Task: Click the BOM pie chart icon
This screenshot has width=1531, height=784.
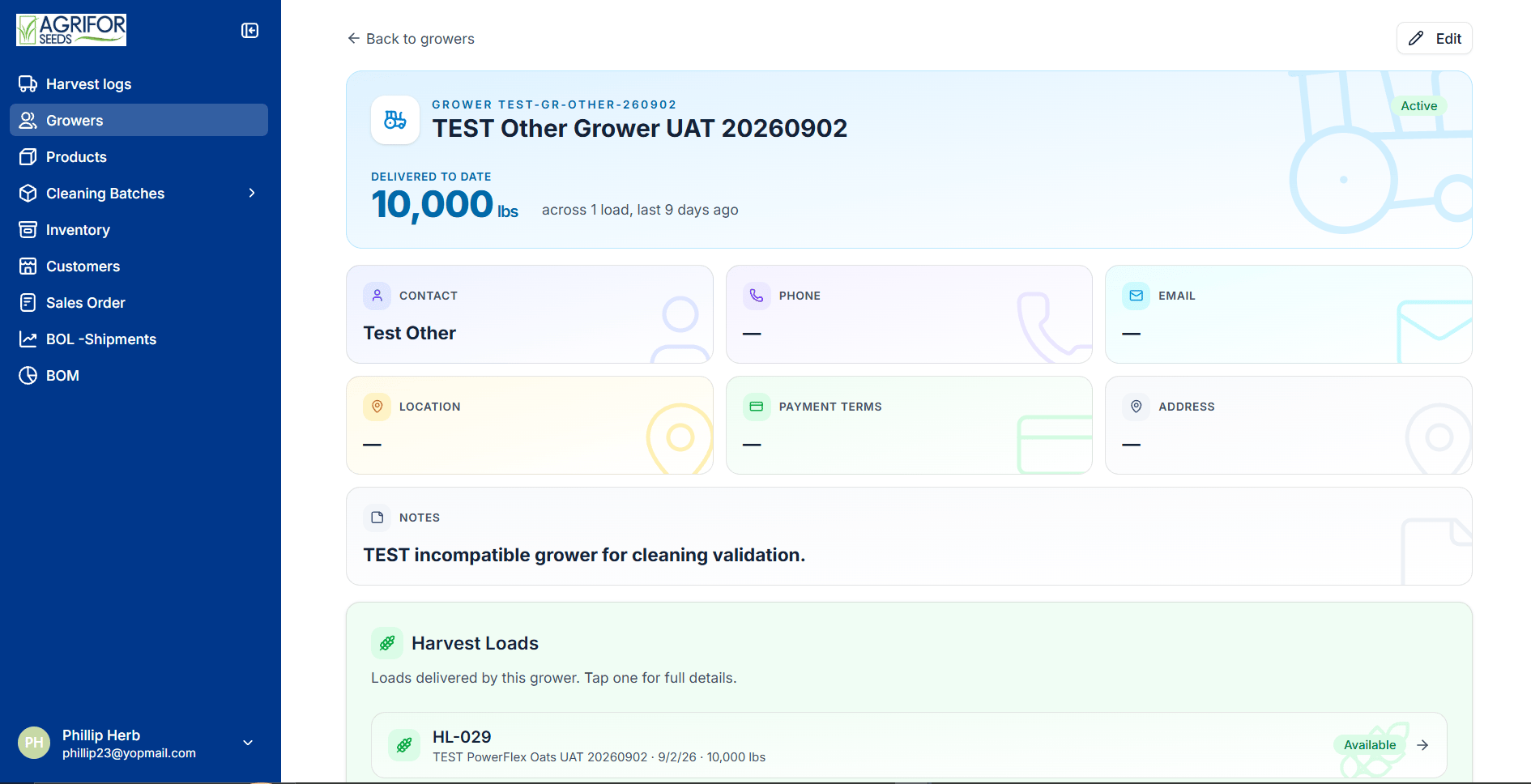Action: click(28, 376)
